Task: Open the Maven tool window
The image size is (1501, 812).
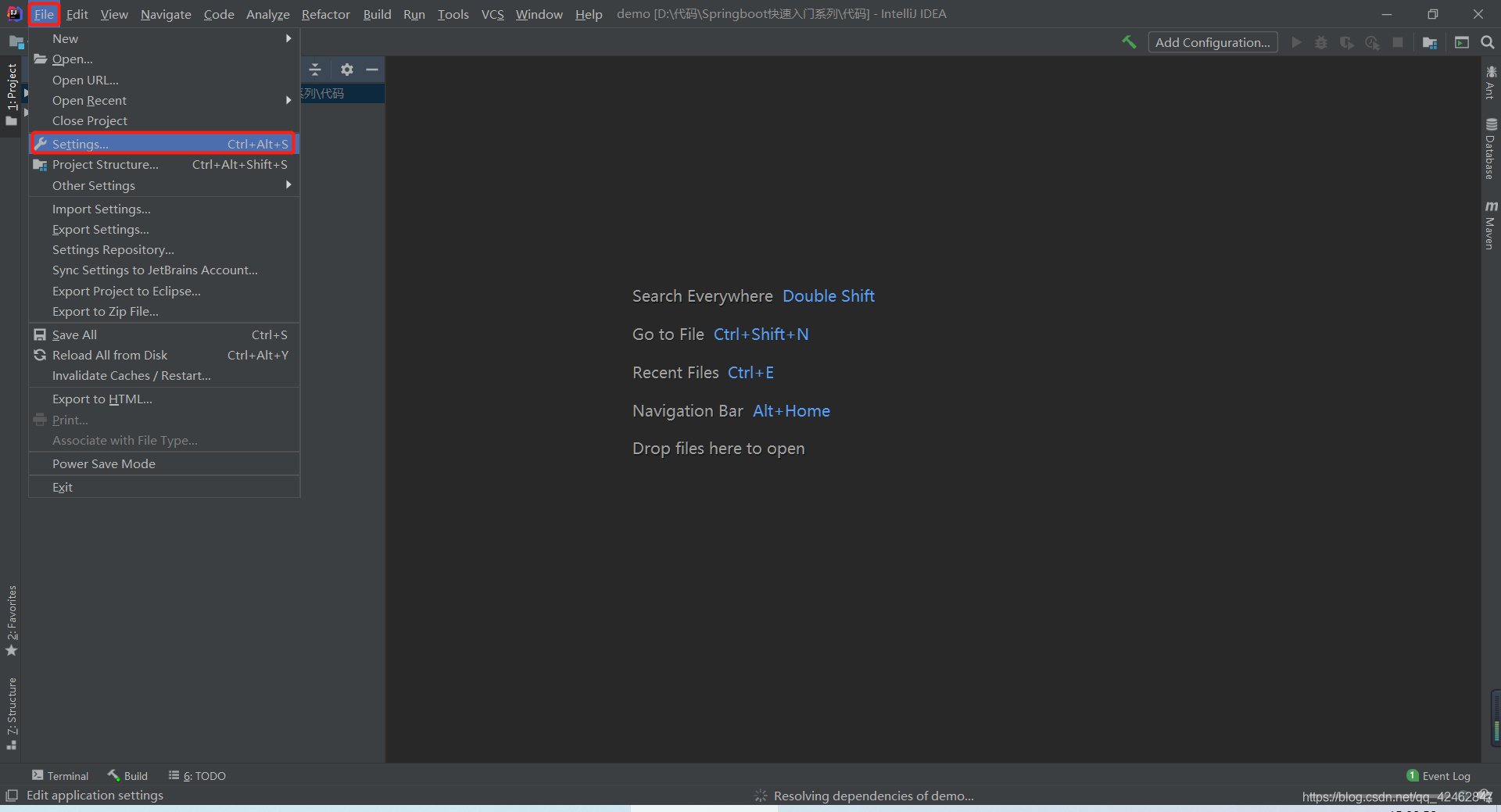Action: 1491,226
